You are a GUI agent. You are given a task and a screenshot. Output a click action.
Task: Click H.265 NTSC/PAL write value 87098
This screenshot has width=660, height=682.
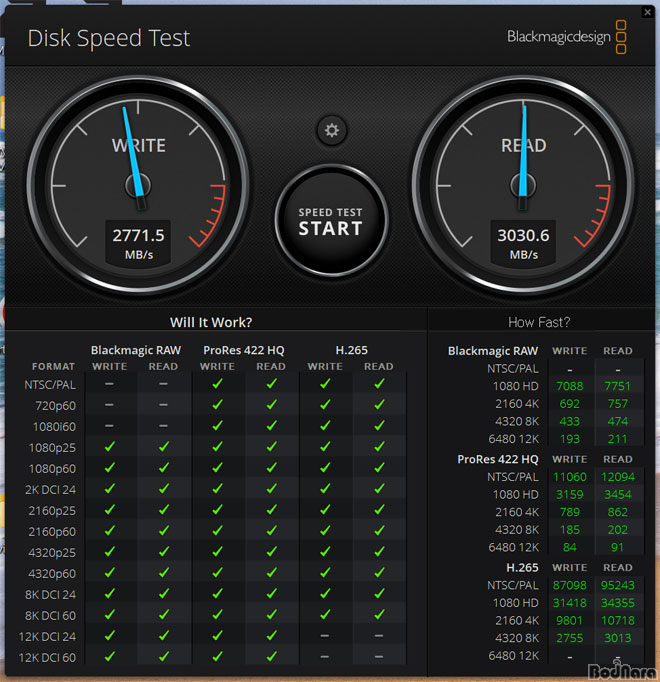[x=570, y=585]
